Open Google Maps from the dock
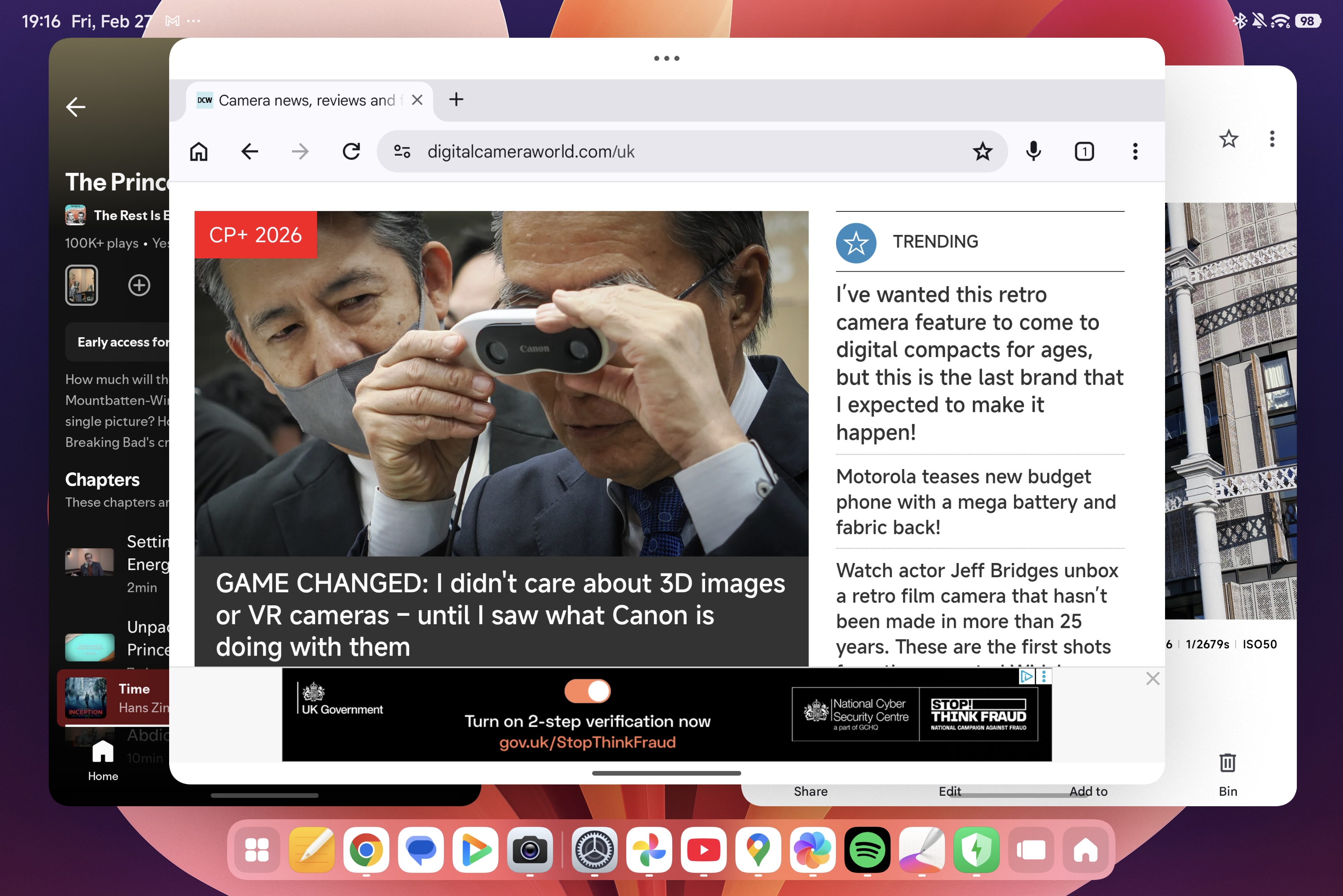This screenshot has height=896, width=1343. tap(758, 851)
